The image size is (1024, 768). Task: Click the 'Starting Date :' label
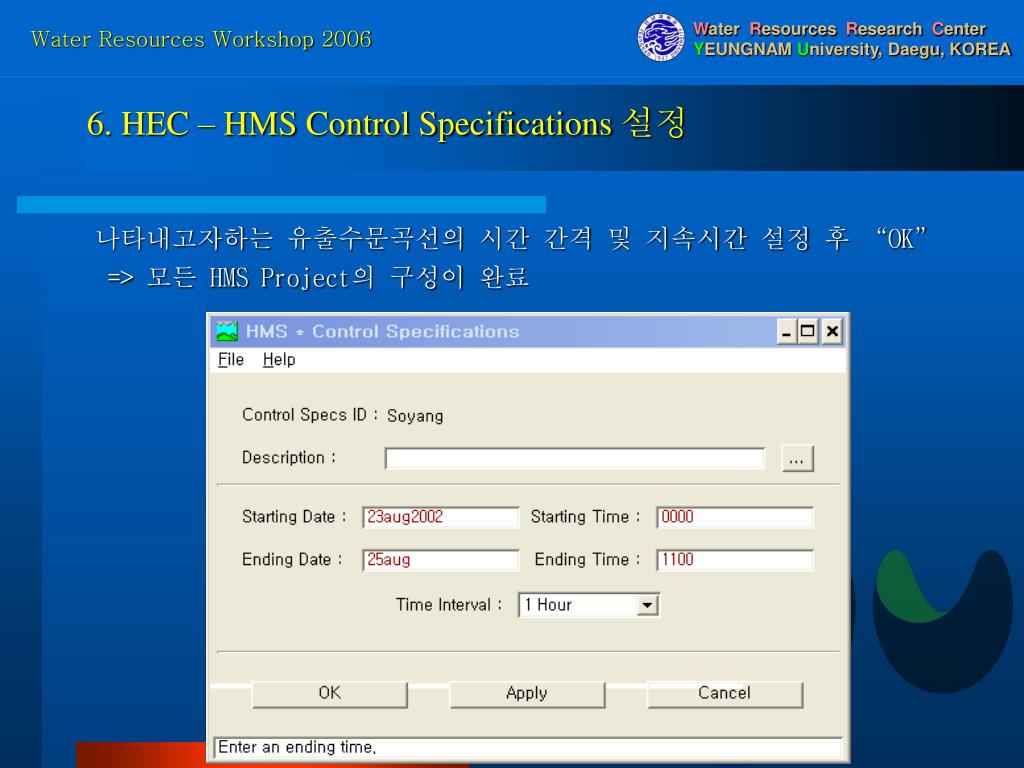[x=294, y=517]
